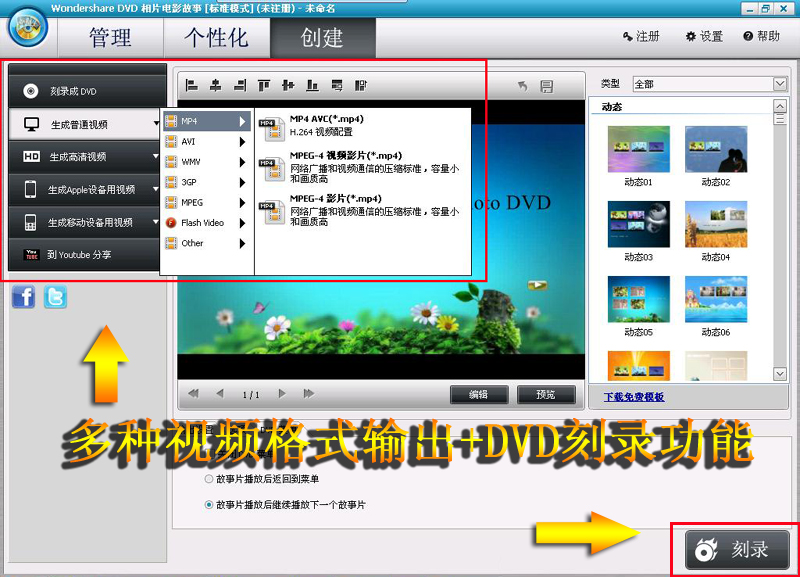Expand 生成Apple设备用视频 menu
Image resolution: width=800 pixels, height=577 pixels.
tap(85, 189)
